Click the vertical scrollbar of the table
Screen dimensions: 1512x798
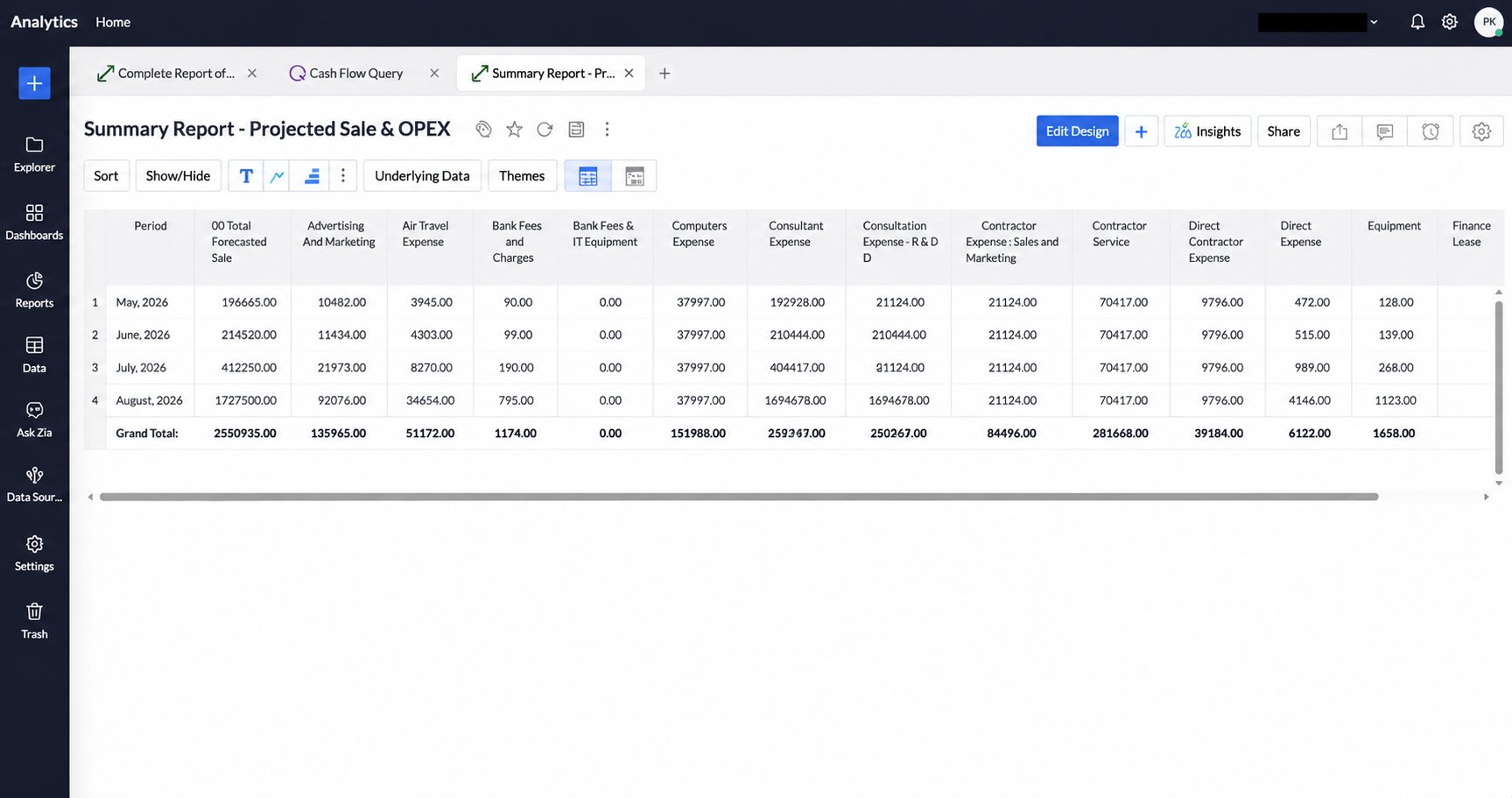tap(1498, 387)
